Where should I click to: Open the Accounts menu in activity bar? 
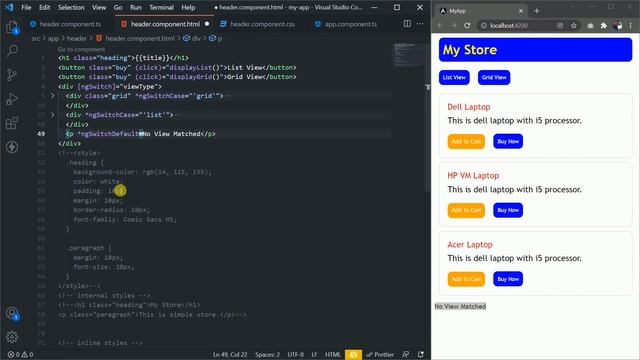pyautogui.click(x=12, y=313)
